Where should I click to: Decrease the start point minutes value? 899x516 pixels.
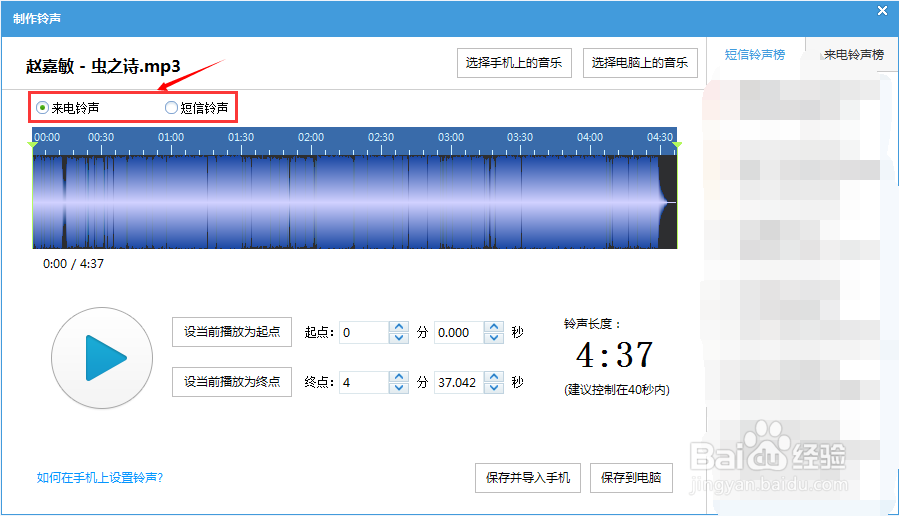click(398, 338)
